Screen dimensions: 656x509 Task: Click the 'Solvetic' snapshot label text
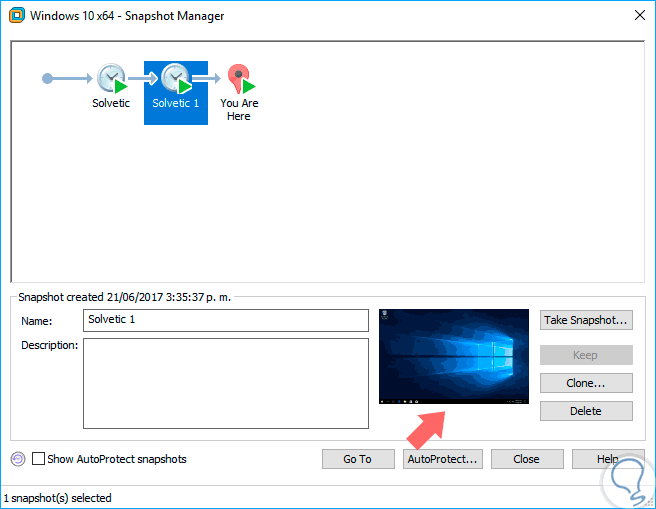coord(111,103)
